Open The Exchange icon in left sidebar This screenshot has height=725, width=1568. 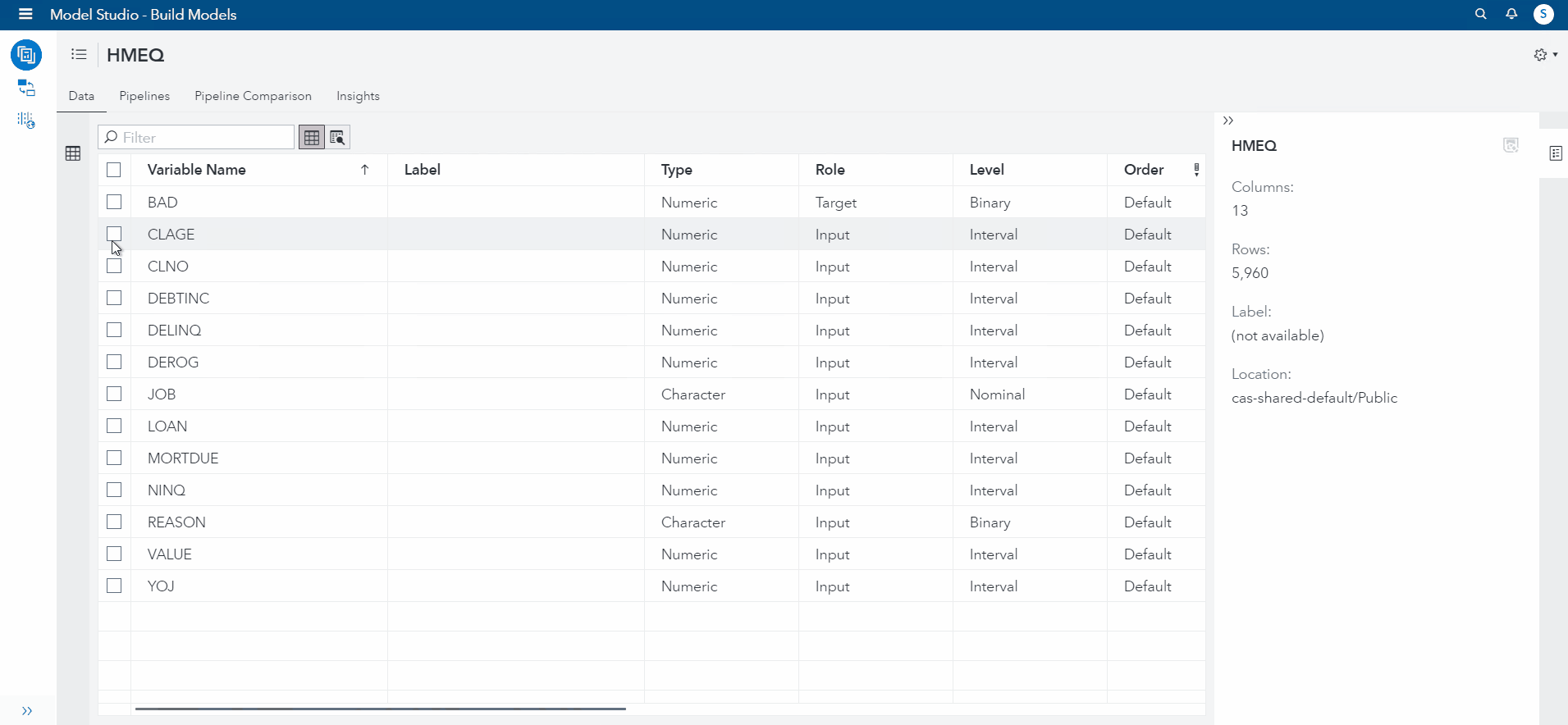tap(26, 88)
